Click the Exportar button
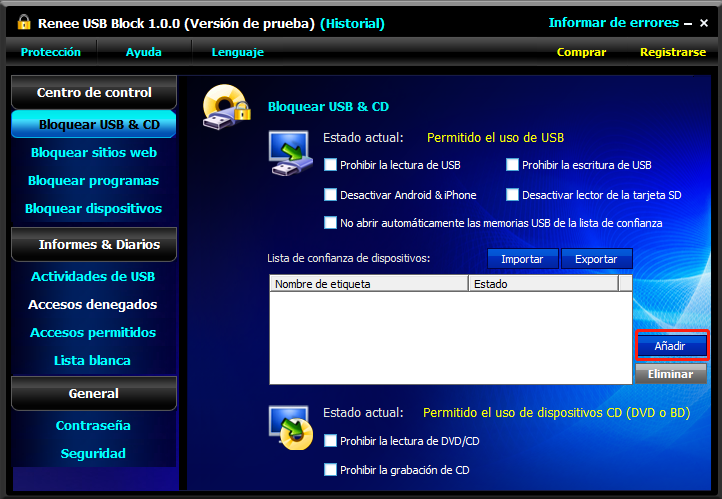Screen dimensions: 722x499 597,259
